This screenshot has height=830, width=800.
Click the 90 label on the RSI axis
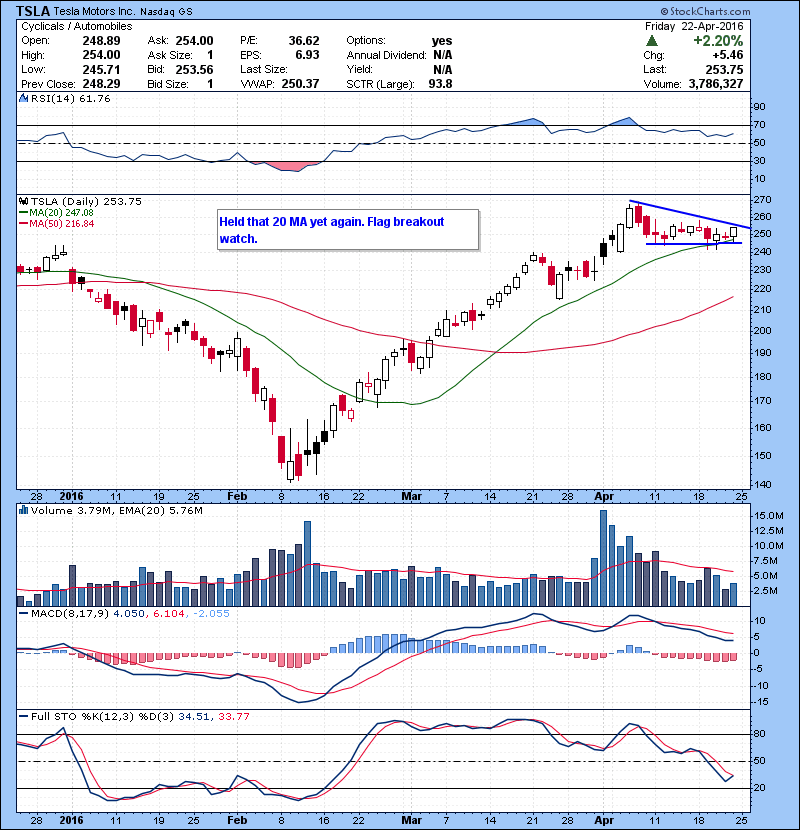759,107
